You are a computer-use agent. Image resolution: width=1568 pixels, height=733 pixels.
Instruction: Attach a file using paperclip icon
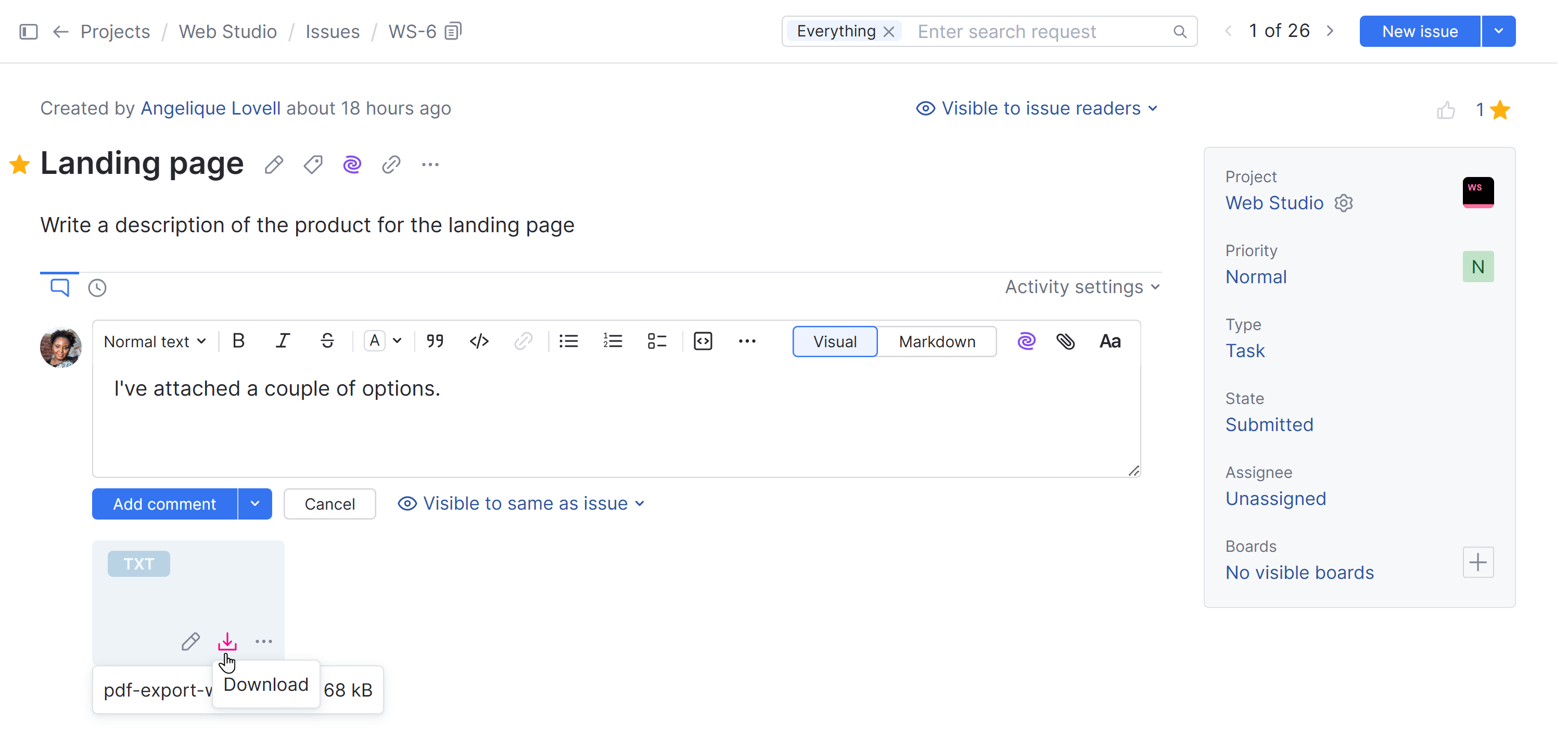tap(1066, 341)
